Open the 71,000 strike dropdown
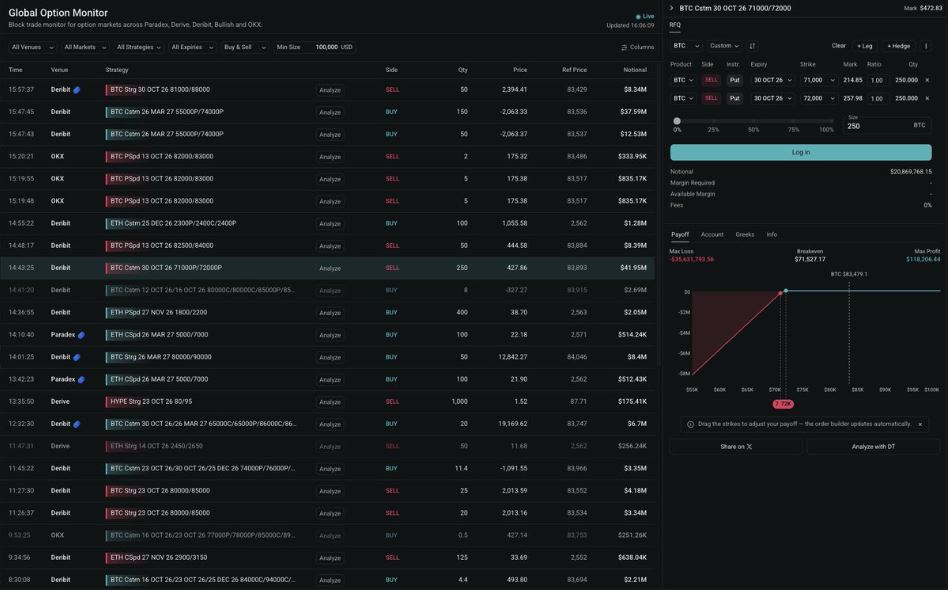948x590 pixels. point(819,80)
